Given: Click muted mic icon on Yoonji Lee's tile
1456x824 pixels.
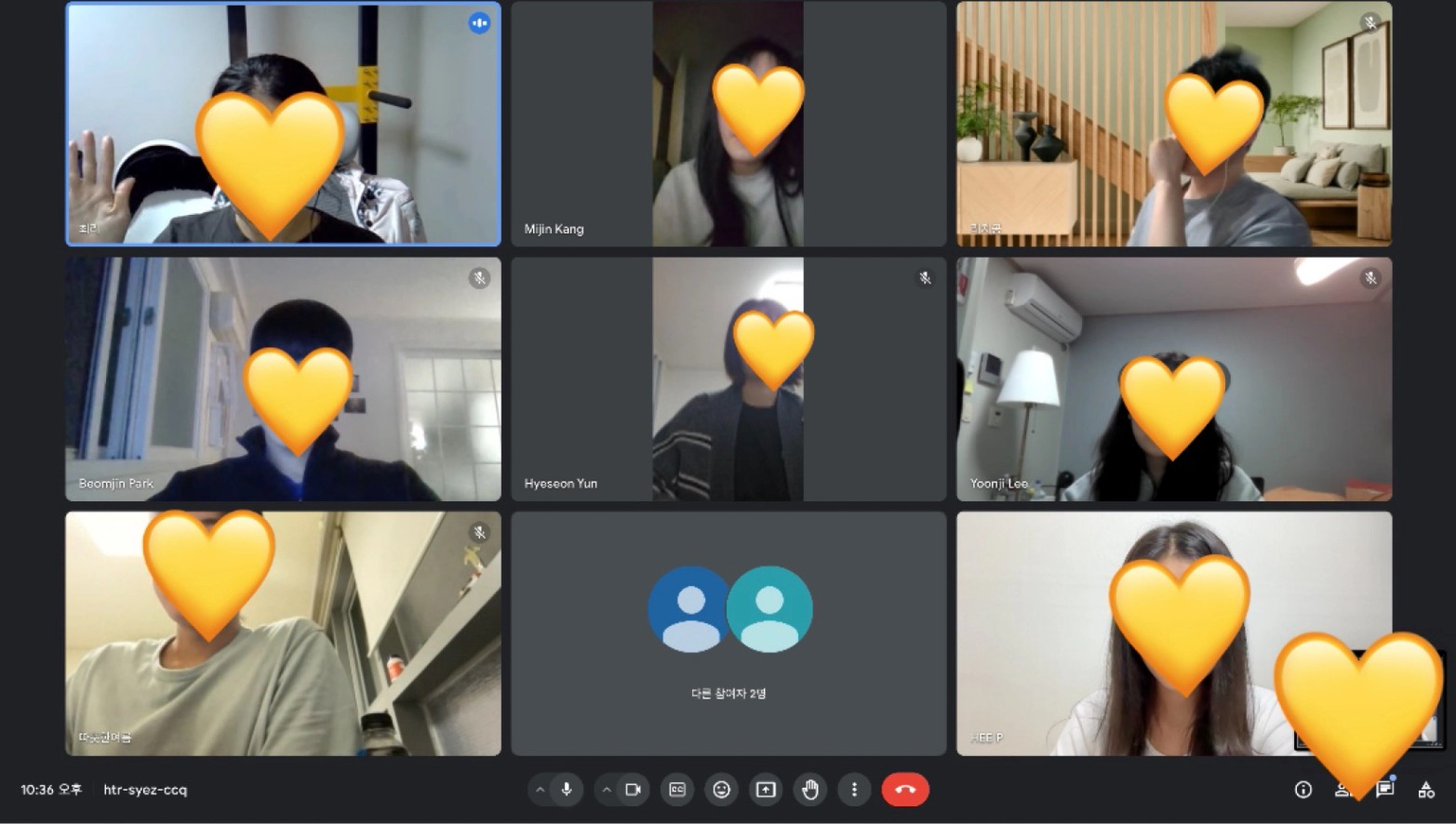Looking at the screenshot, I should [1370, 278].
